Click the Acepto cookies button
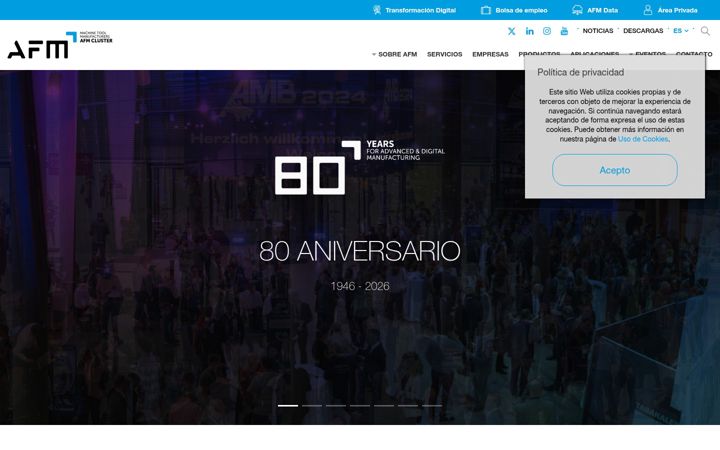The height and width of the screenshot is (450, 720). (x=615, y=170)
